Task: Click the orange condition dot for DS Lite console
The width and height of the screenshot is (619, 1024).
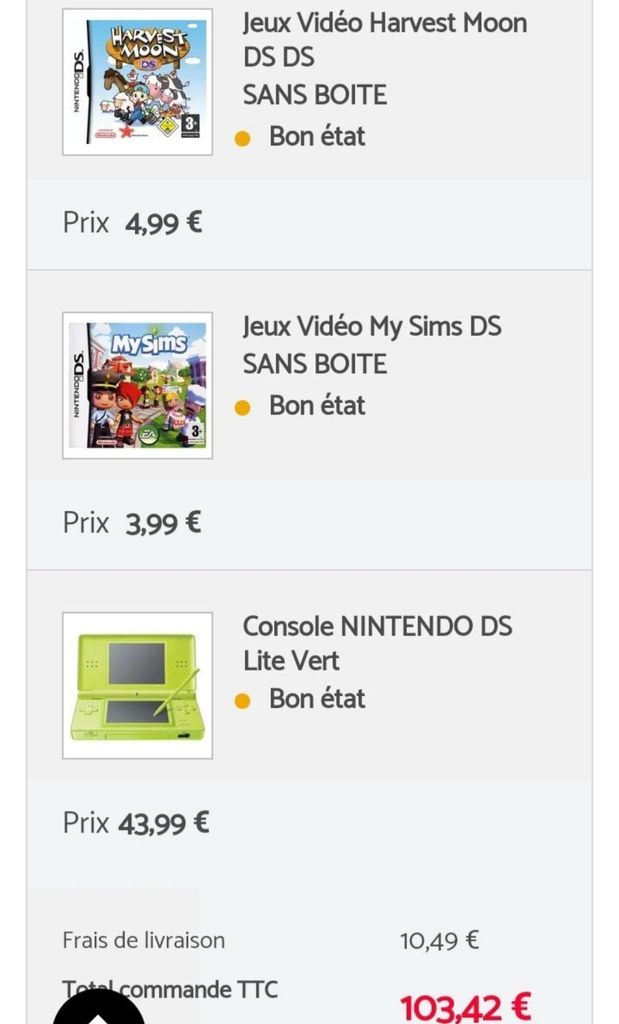Action: pos(242,700)
